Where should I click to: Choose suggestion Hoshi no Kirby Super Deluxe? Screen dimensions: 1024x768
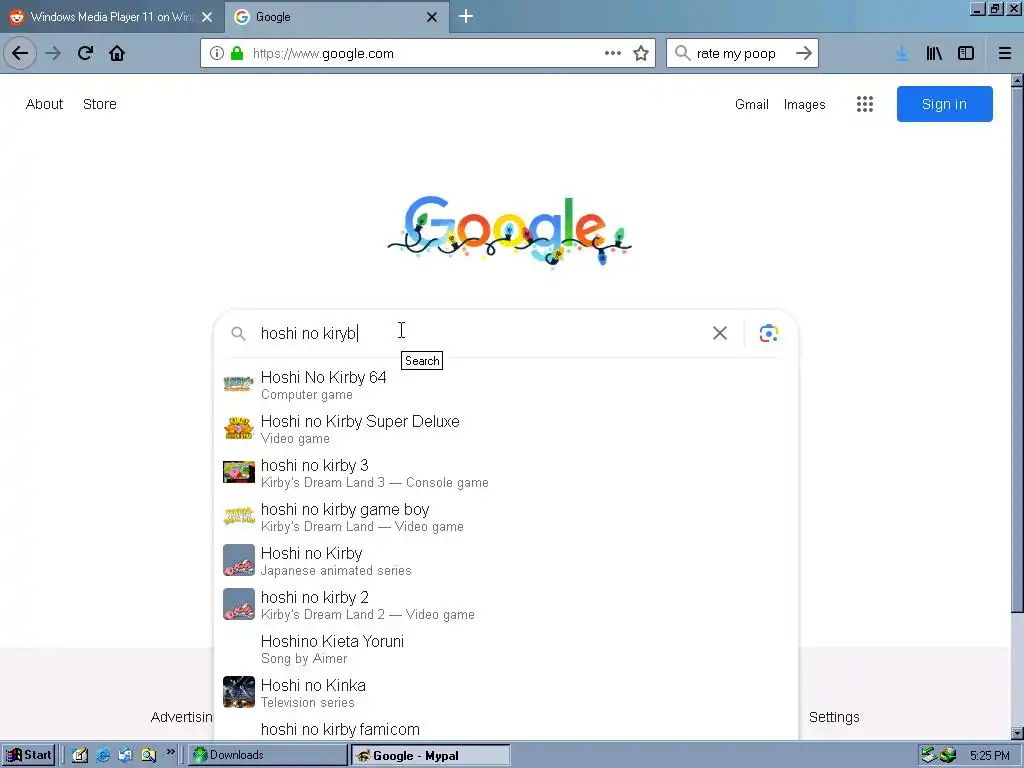(x=505, y=429)
